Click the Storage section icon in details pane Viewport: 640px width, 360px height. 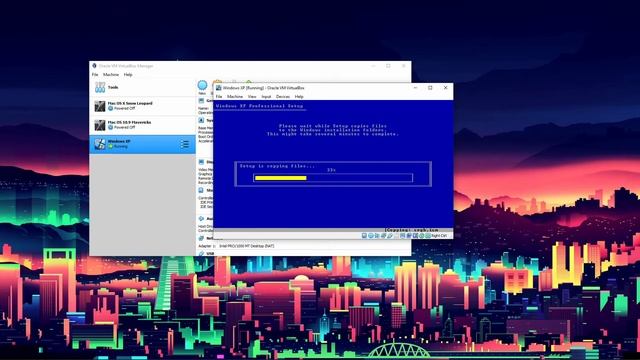pyautogui.click(x=201, y=190)
